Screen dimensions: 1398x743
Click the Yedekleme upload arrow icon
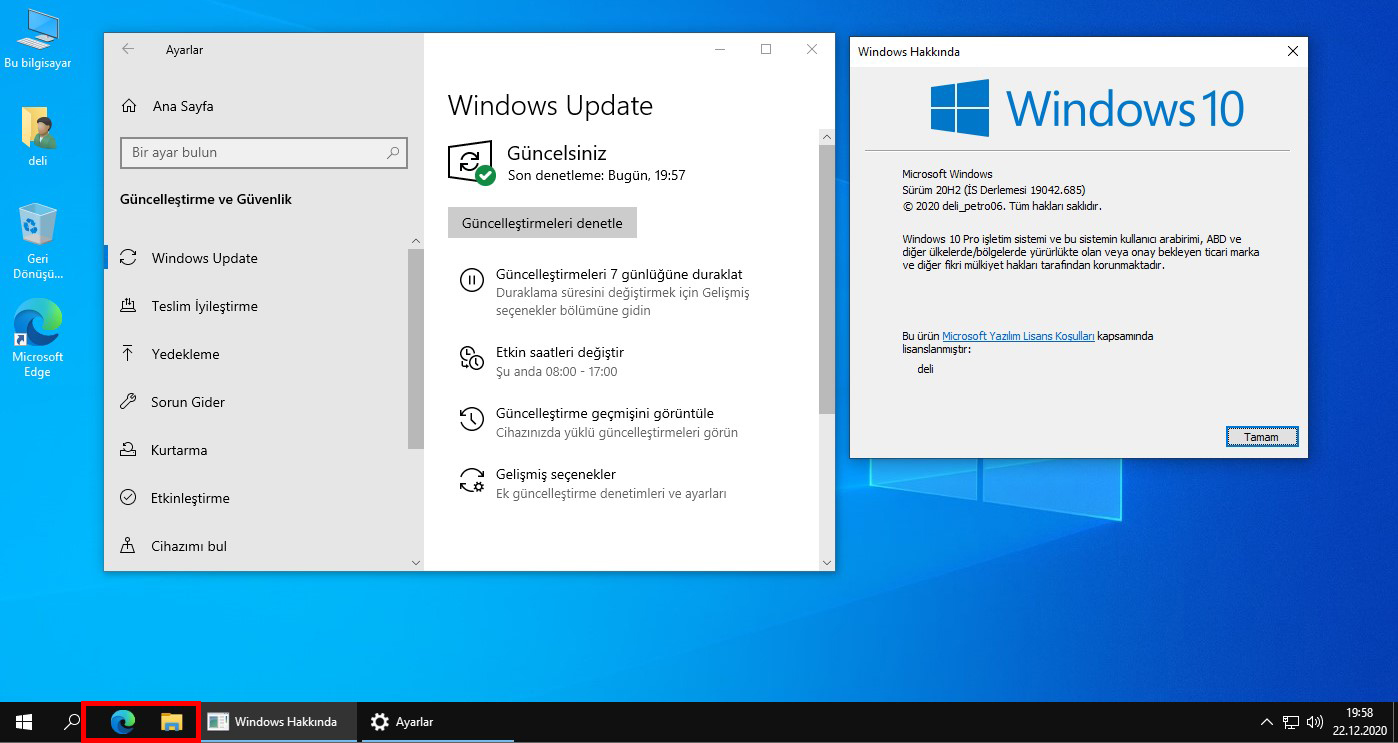(x=128, y=354)
